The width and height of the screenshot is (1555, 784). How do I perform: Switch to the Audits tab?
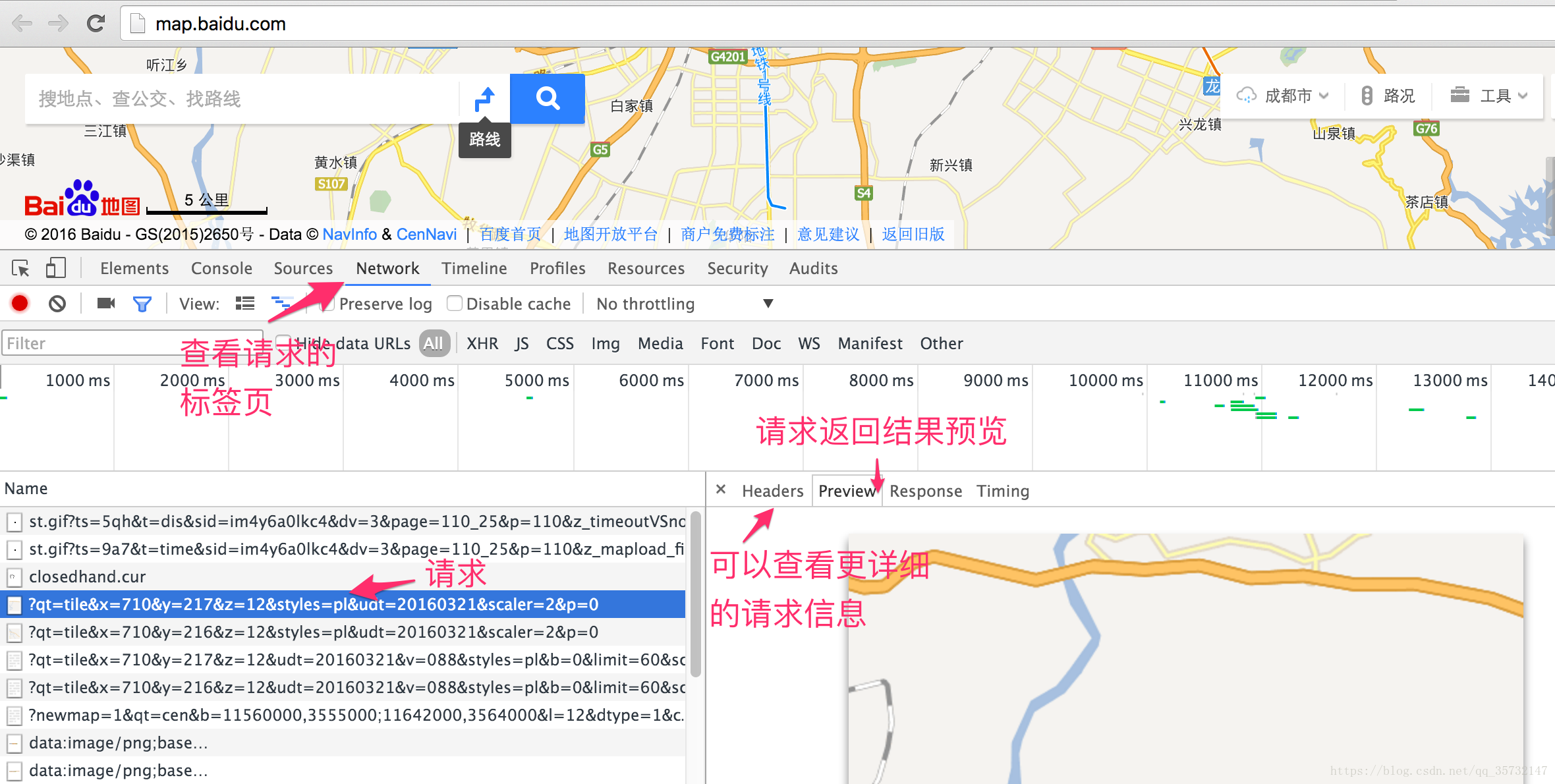click(x=814, y=268)
